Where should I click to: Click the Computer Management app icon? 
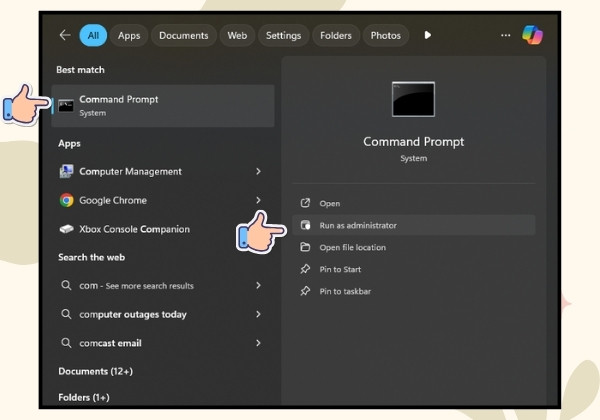click(x=67, y=171)
